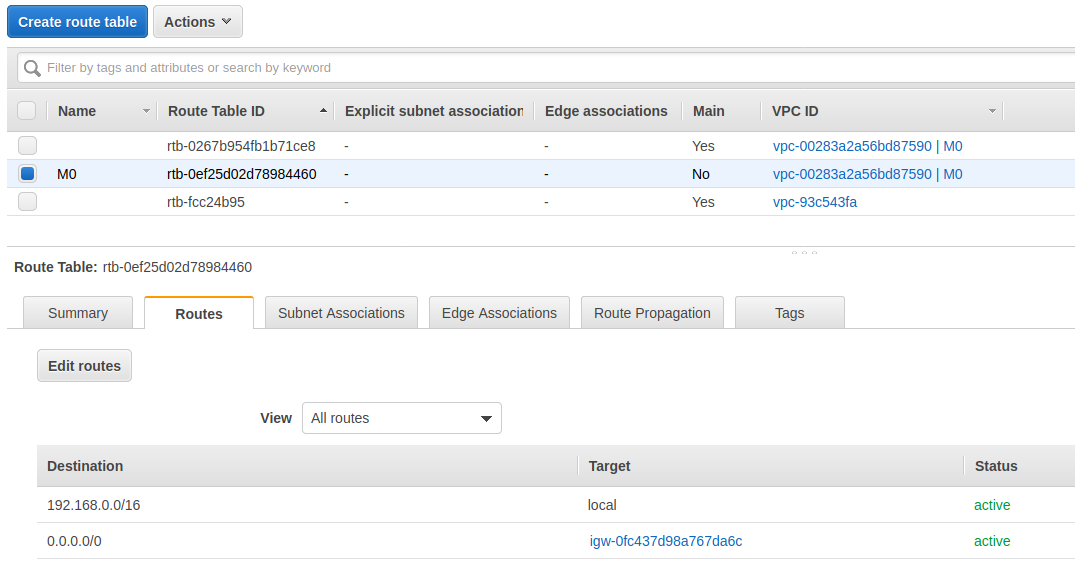Open the Route Propagation tab

pos(652,313)
